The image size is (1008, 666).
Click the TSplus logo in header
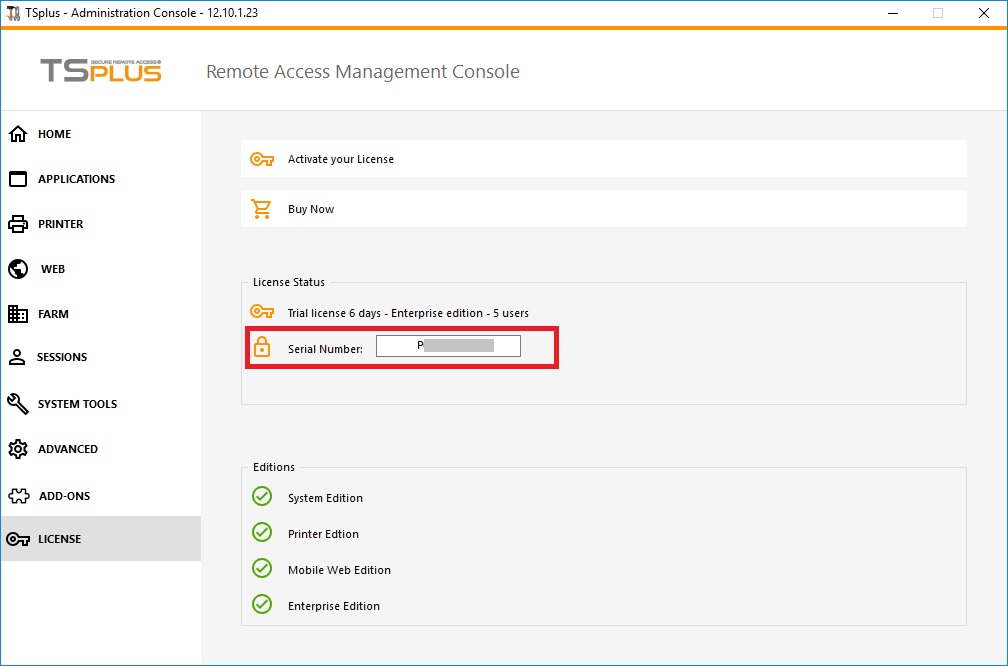(100, 71)
